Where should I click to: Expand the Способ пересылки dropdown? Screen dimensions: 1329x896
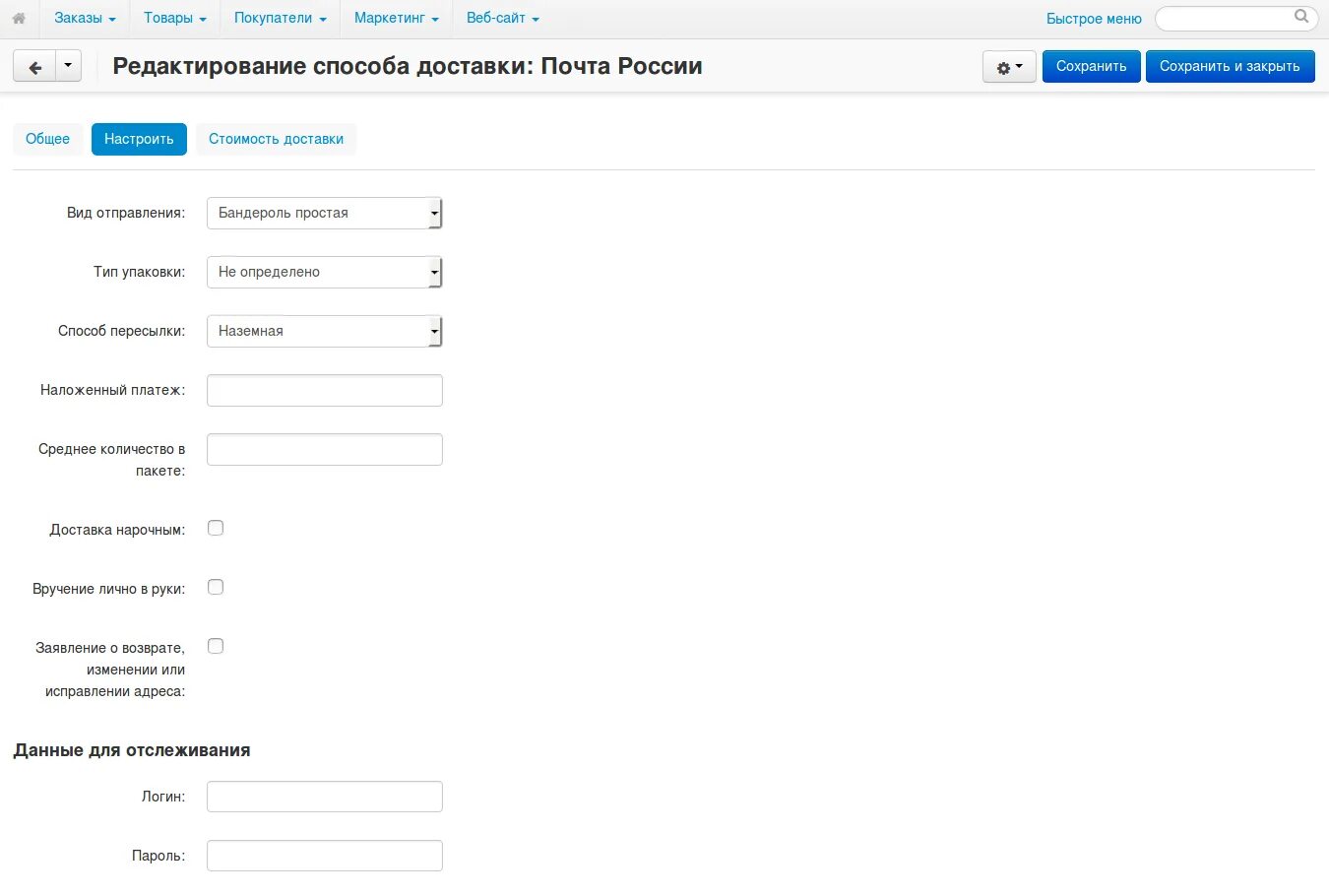(325, 331)
